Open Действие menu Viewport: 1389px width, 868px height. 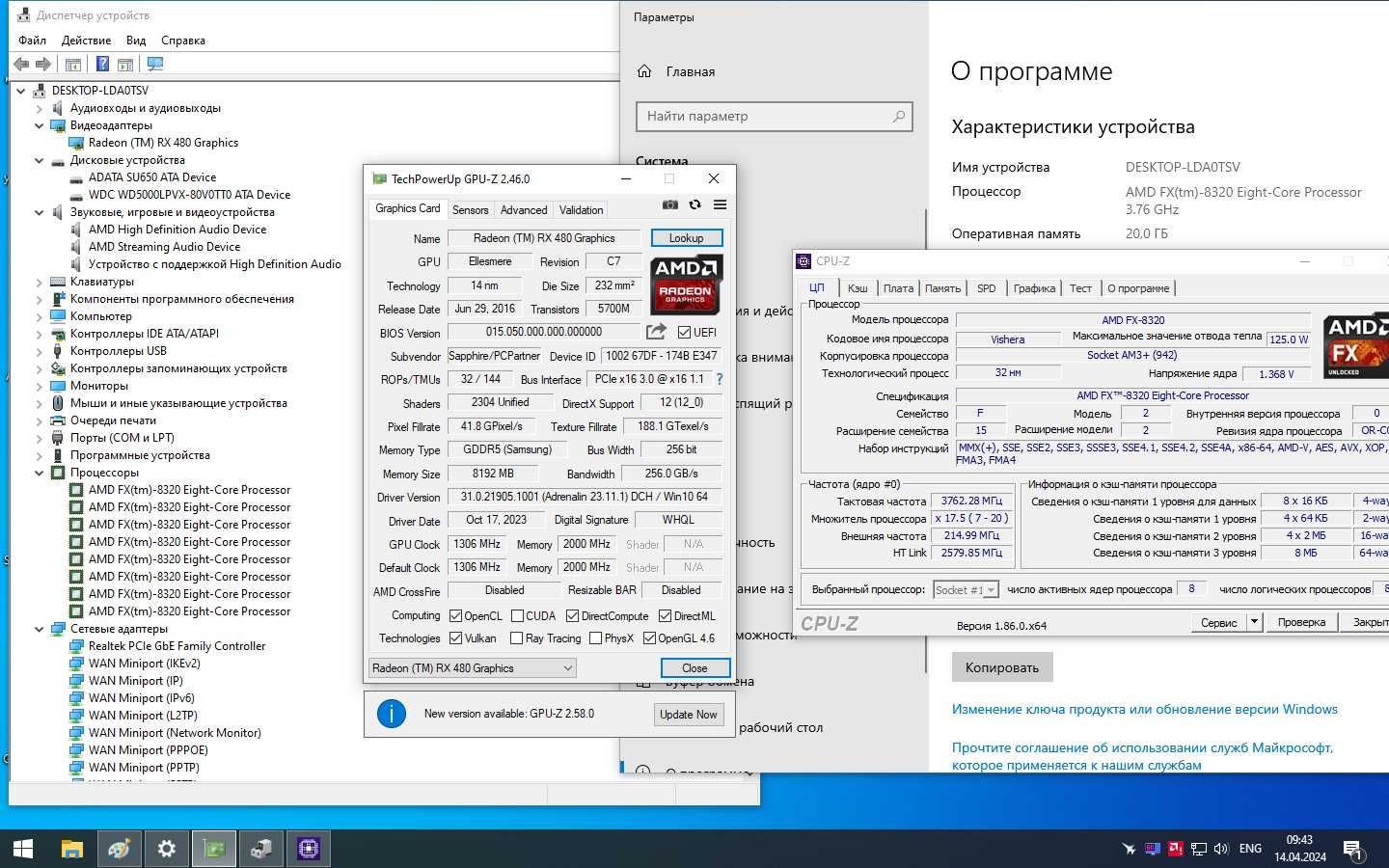click(x=86, y=41)
